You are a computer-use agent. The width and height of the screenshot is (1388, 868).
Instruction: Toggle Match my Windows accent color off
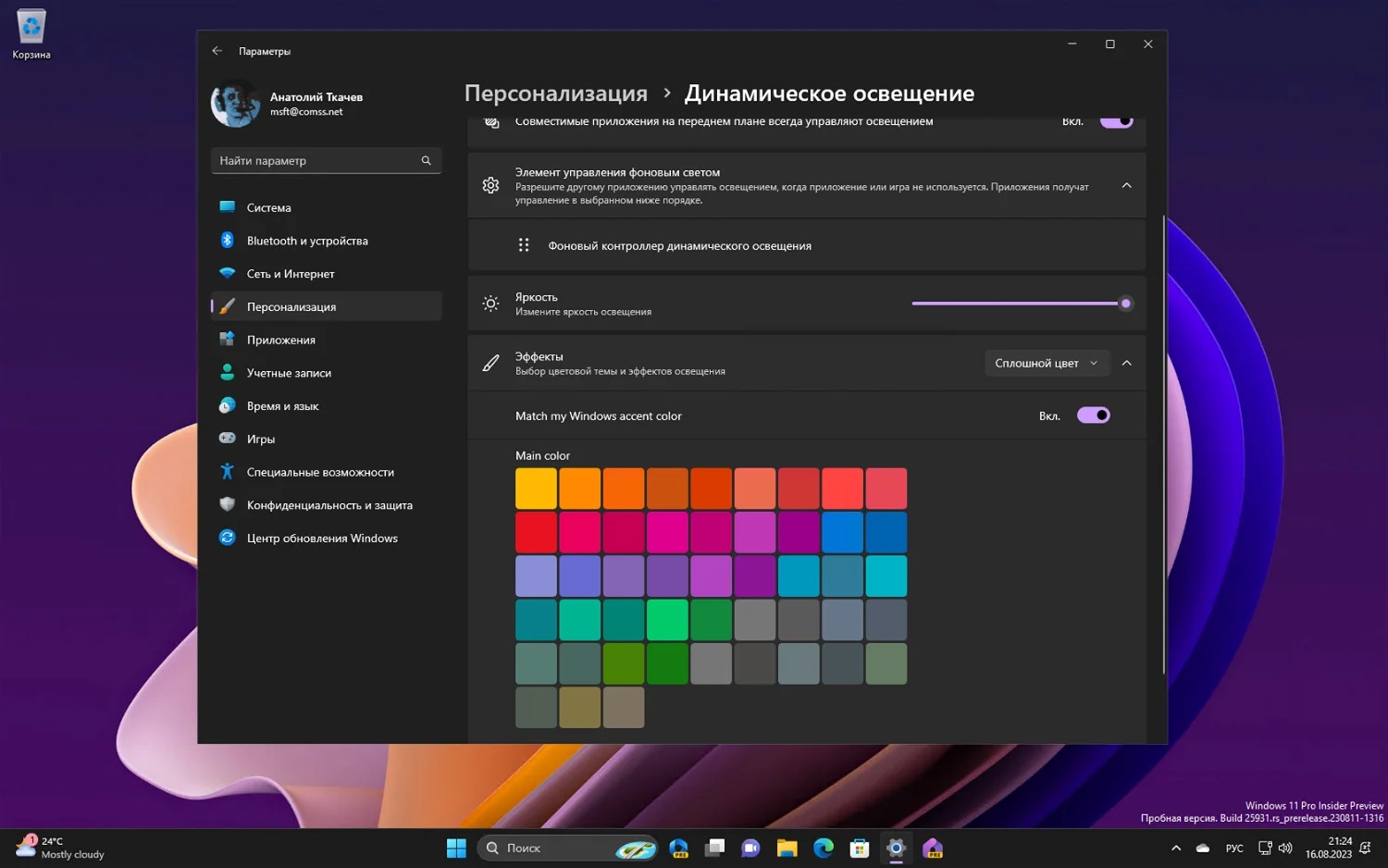coord(1093,415)
